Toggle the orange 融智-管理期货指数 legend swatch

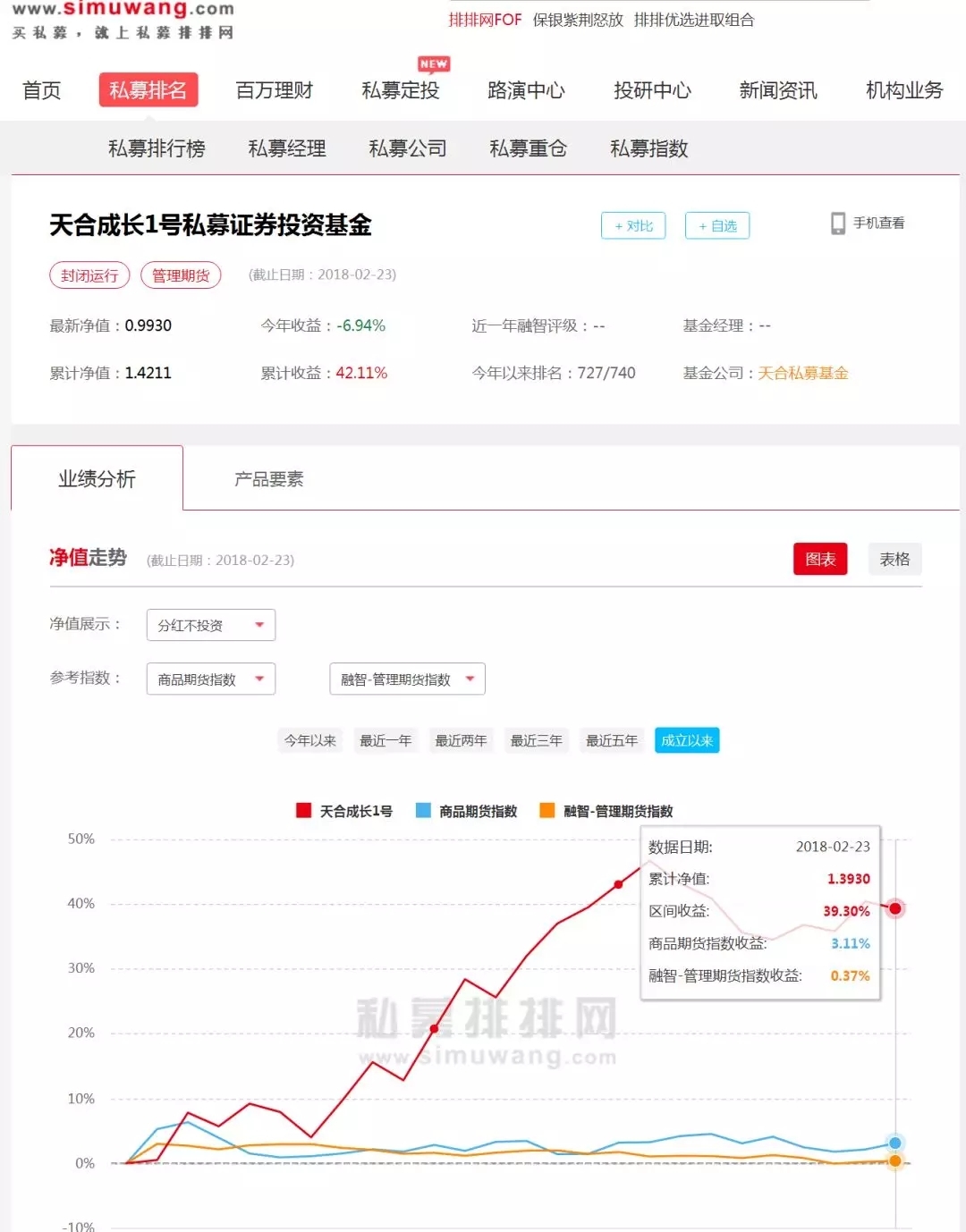pos(547,810)
